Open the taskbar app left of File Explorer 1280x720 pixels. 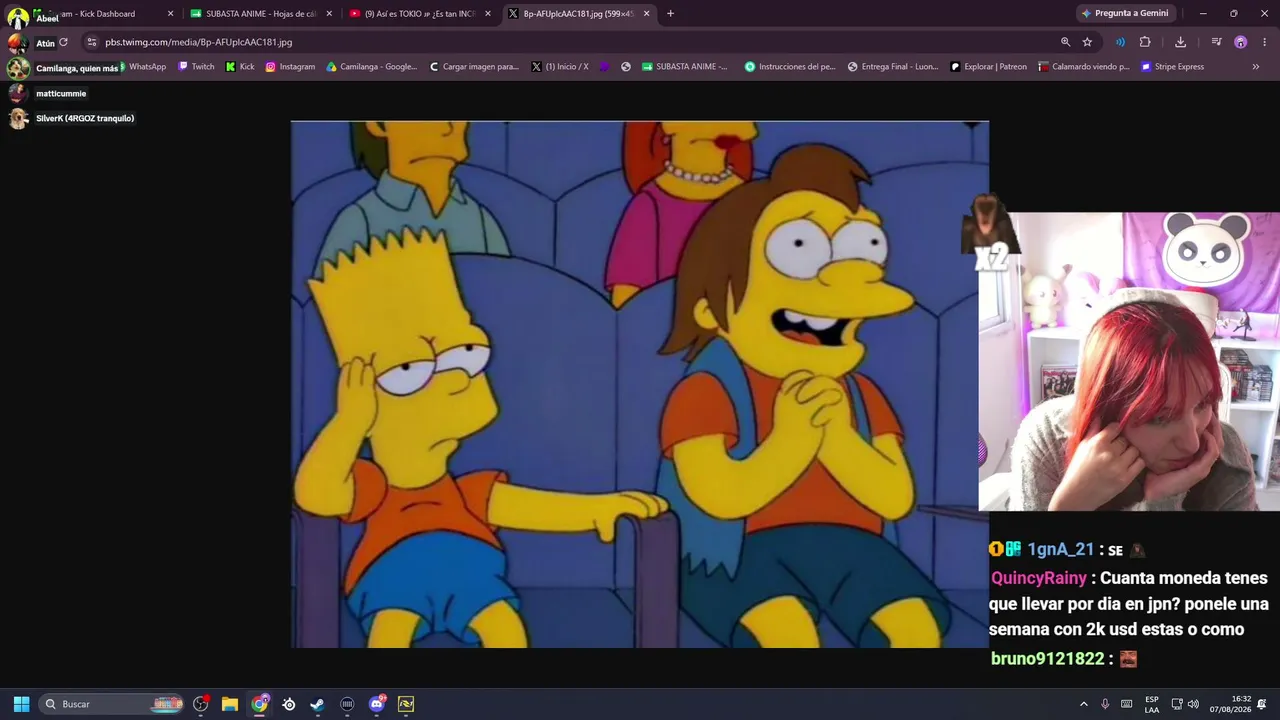coord(201,704)
